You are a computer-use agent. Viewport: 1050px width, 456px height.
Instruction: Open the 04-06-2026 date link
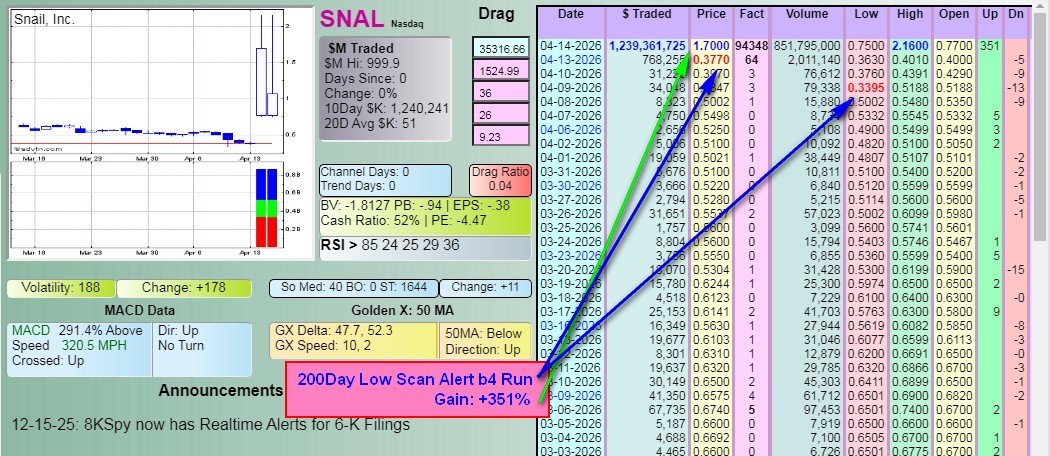point(571,129)
